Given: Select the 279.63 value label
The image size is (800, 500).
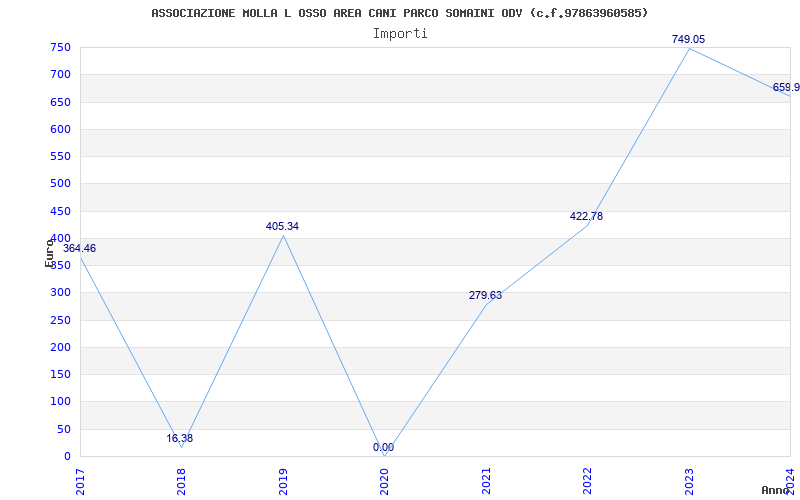Looking at the screenshot, I should (x=485, y=295).
